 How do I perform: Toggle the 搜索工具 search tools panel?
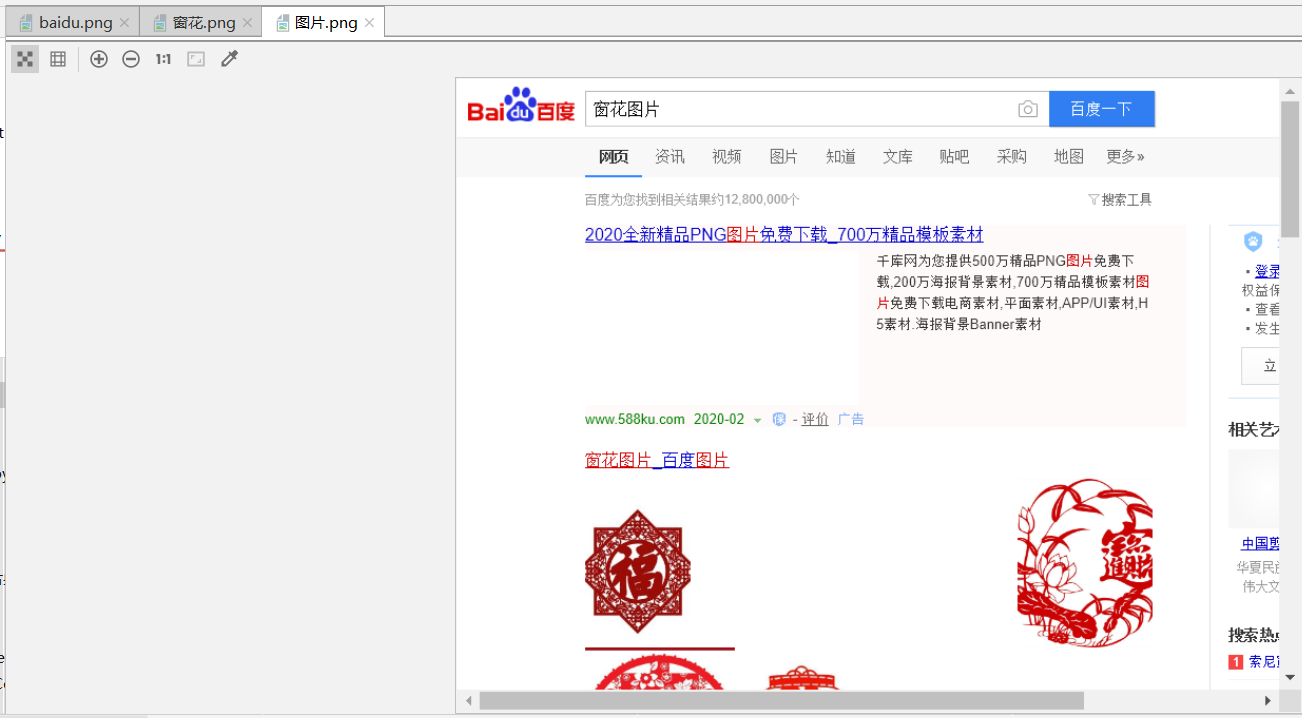tap(1120, 199)
